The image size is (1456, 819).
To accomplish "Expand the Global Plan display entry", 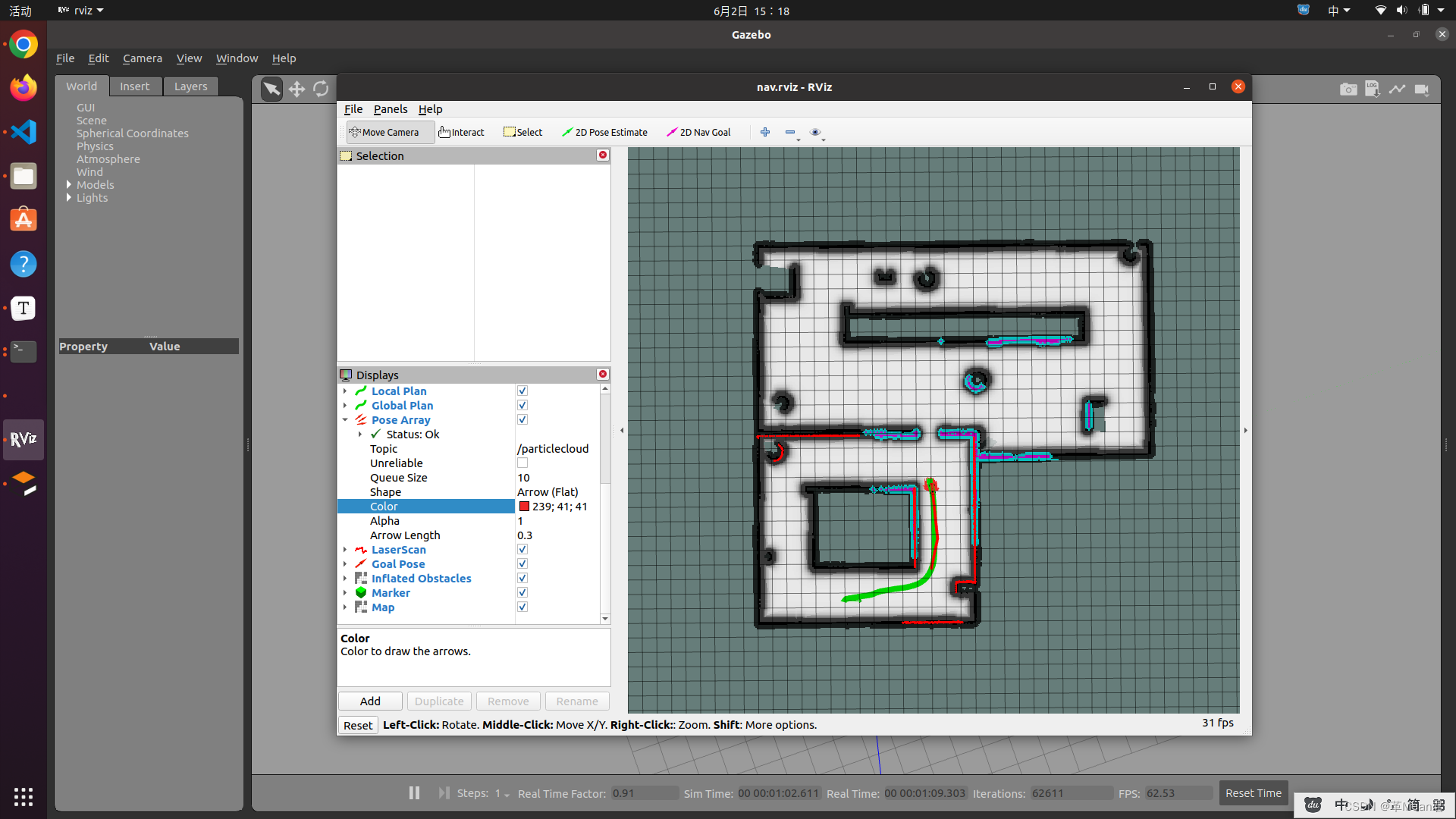I will pyautogui.click(x=345, y=406).
